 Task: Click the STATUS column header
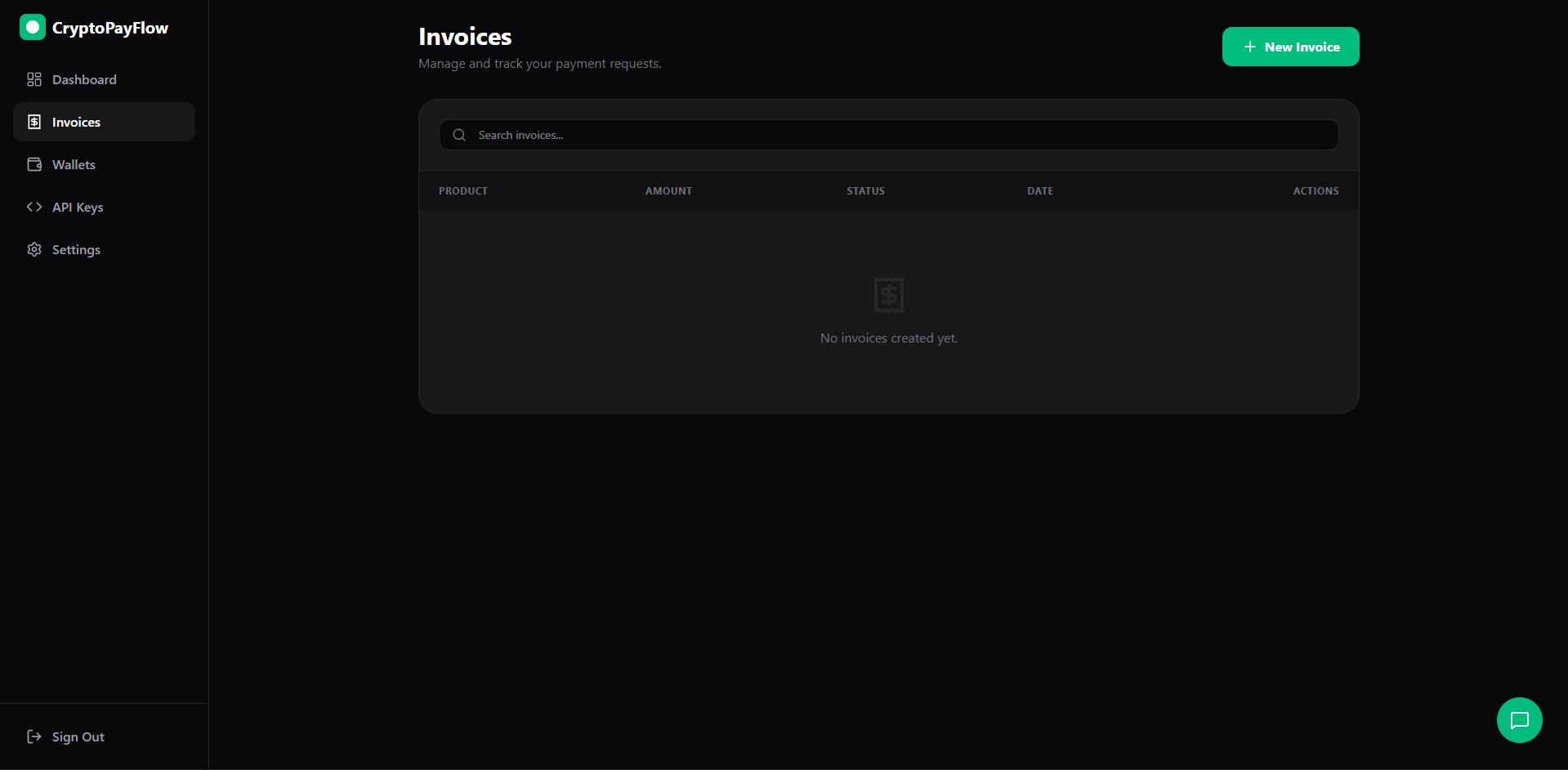click(x=865, y=190)
